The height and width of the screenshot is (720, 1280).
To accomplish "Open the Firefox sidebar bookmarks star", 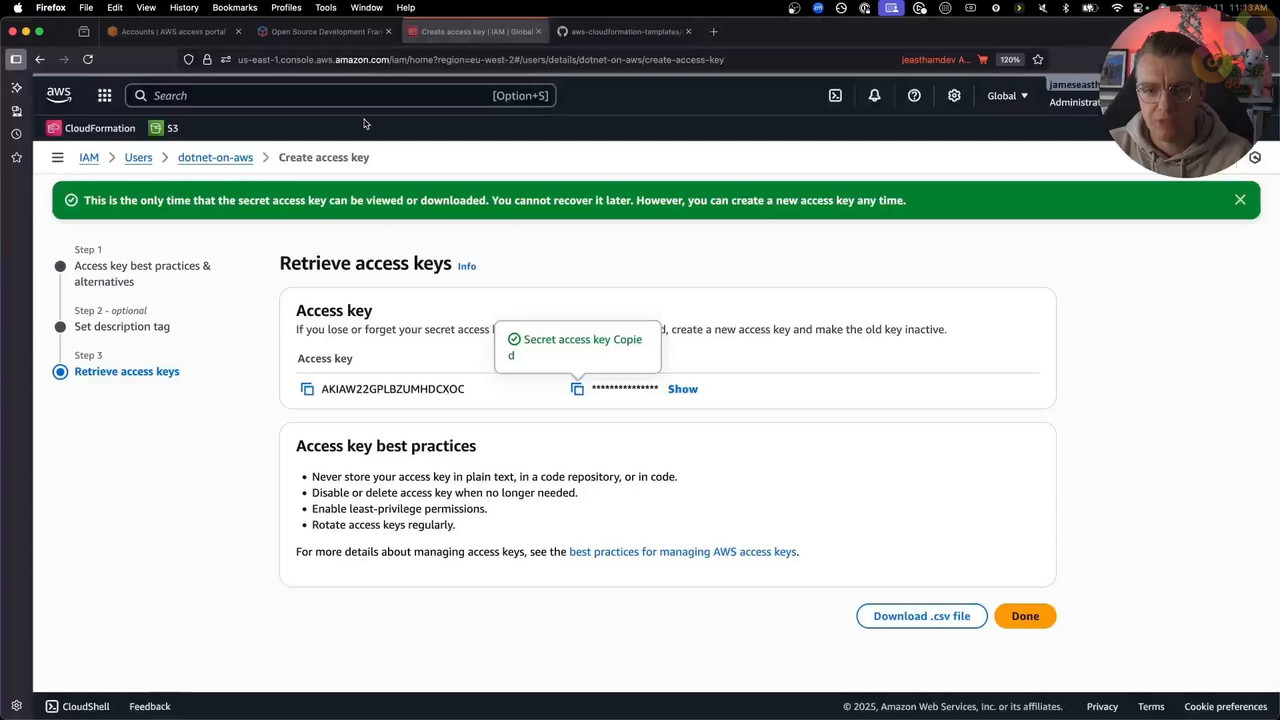I will (x=16, y=158).
